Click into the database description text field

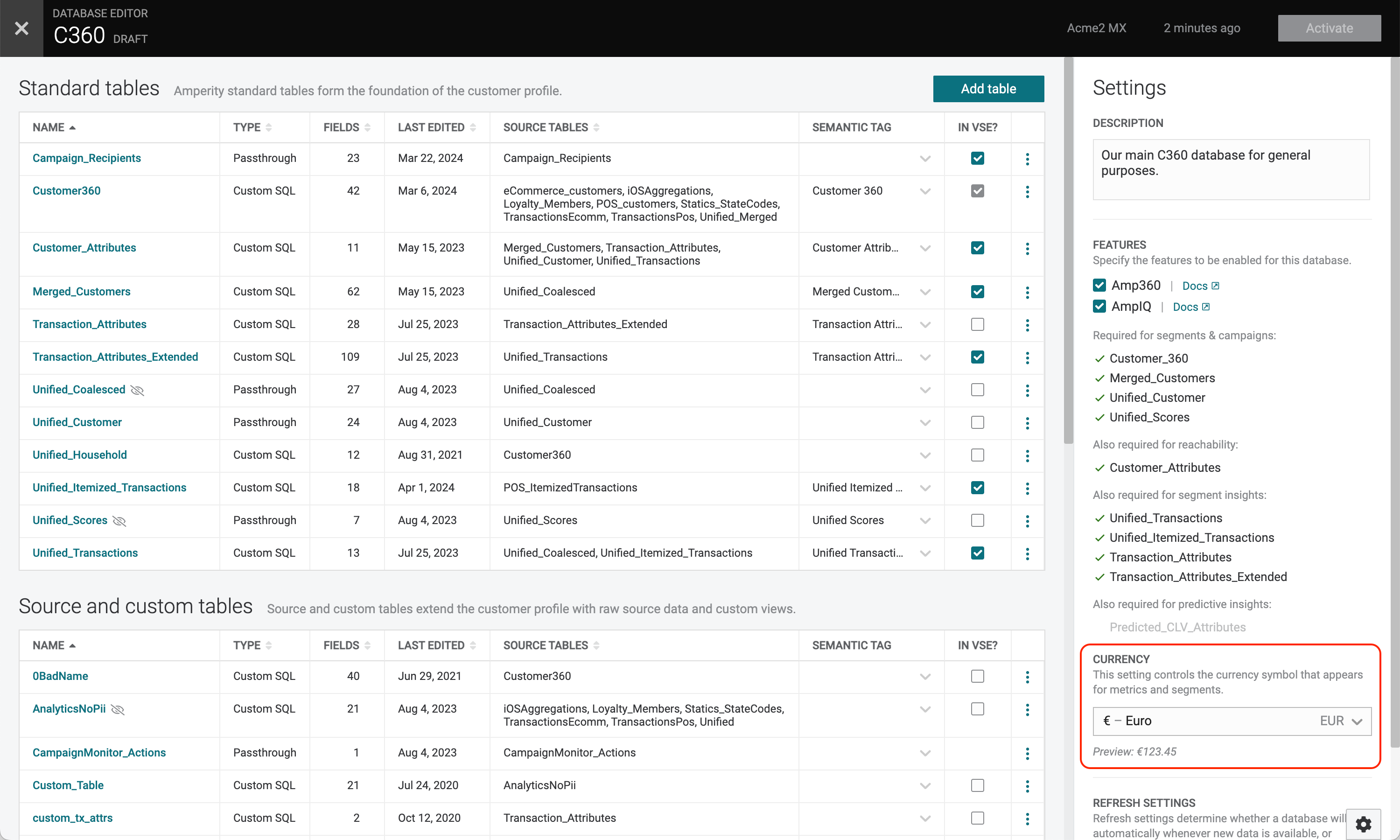[x=1231, y=169]
